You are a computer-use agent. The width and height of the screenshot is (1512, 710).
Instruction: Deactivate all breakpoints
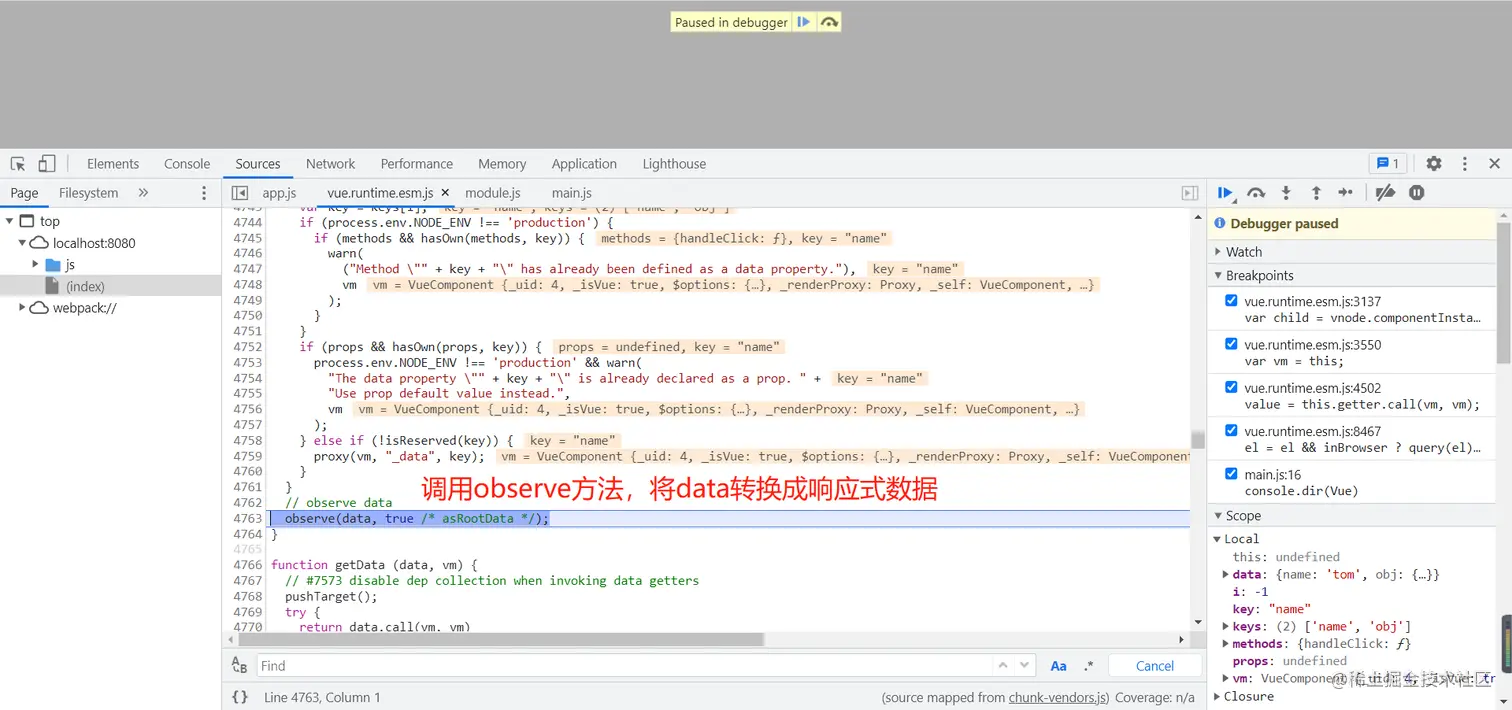pyautogui.click(x=1385, y=193)
